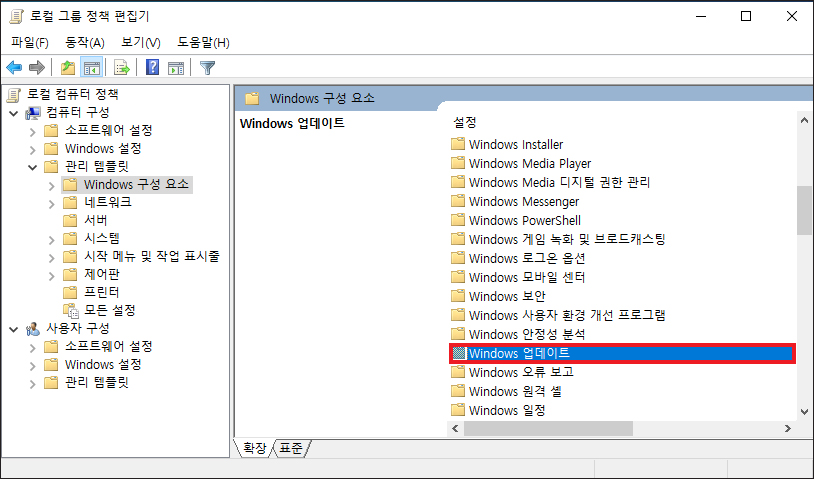Click the vertical scrollbar up arrow
Viewport: 814px width, 479px height.
[804, 120]
